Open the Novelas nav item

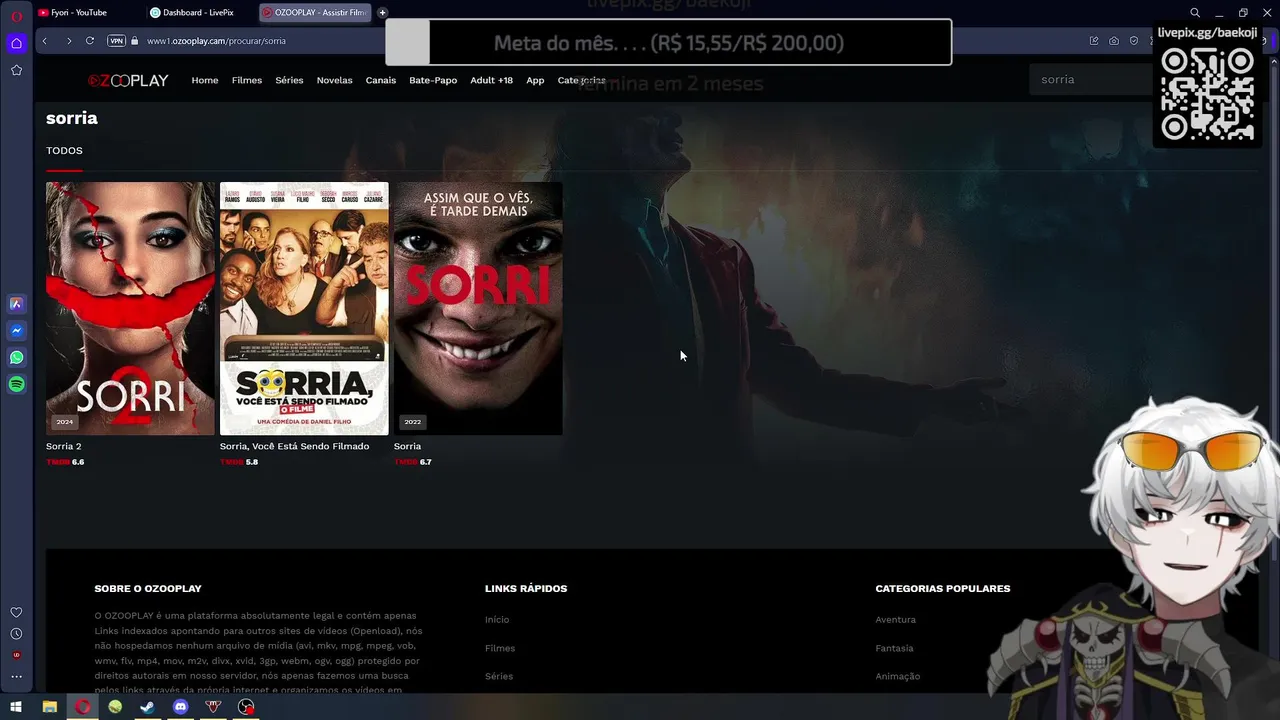[x=334, y=80]
